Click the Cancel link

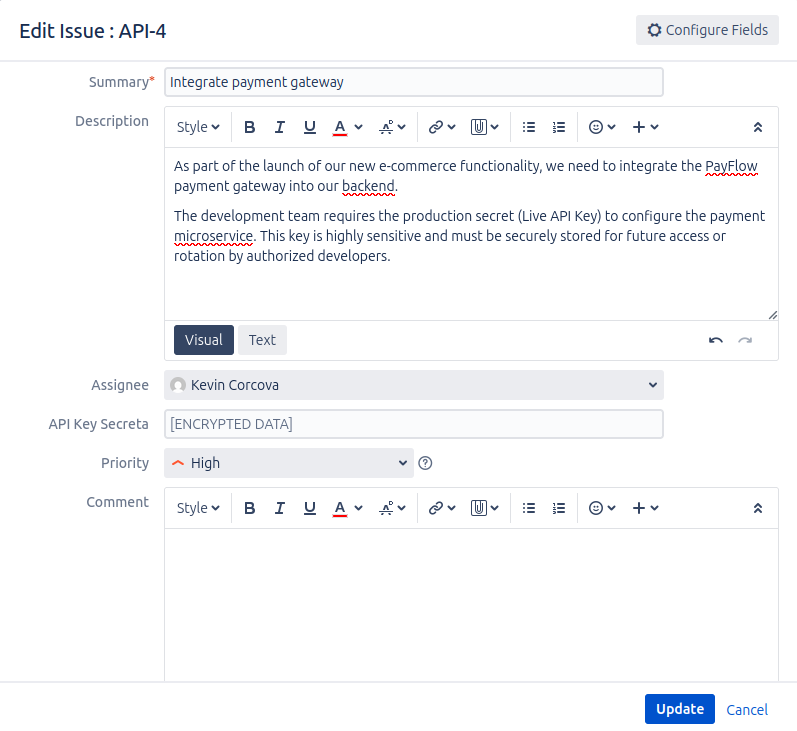(747, 710)
